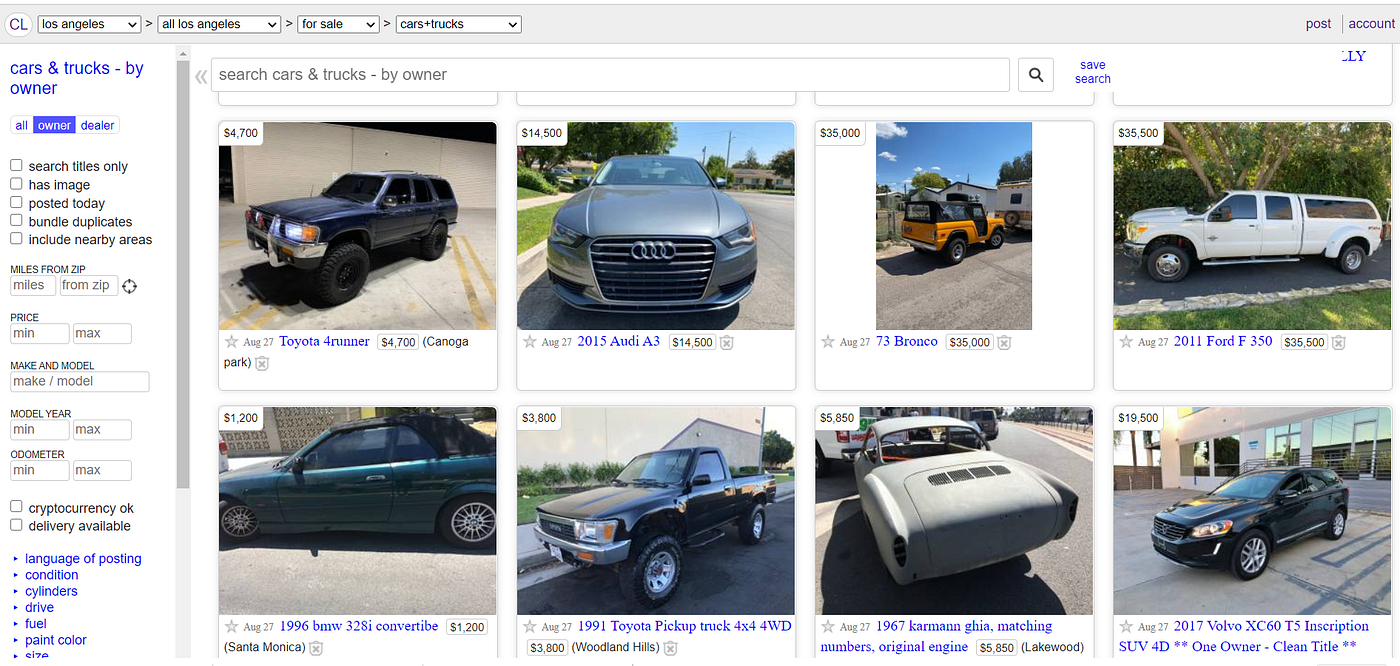Viewport: 1400px width, 666px height.
Task: Open 1996 bmw 328i convertibe title
Action: [359, 626]
